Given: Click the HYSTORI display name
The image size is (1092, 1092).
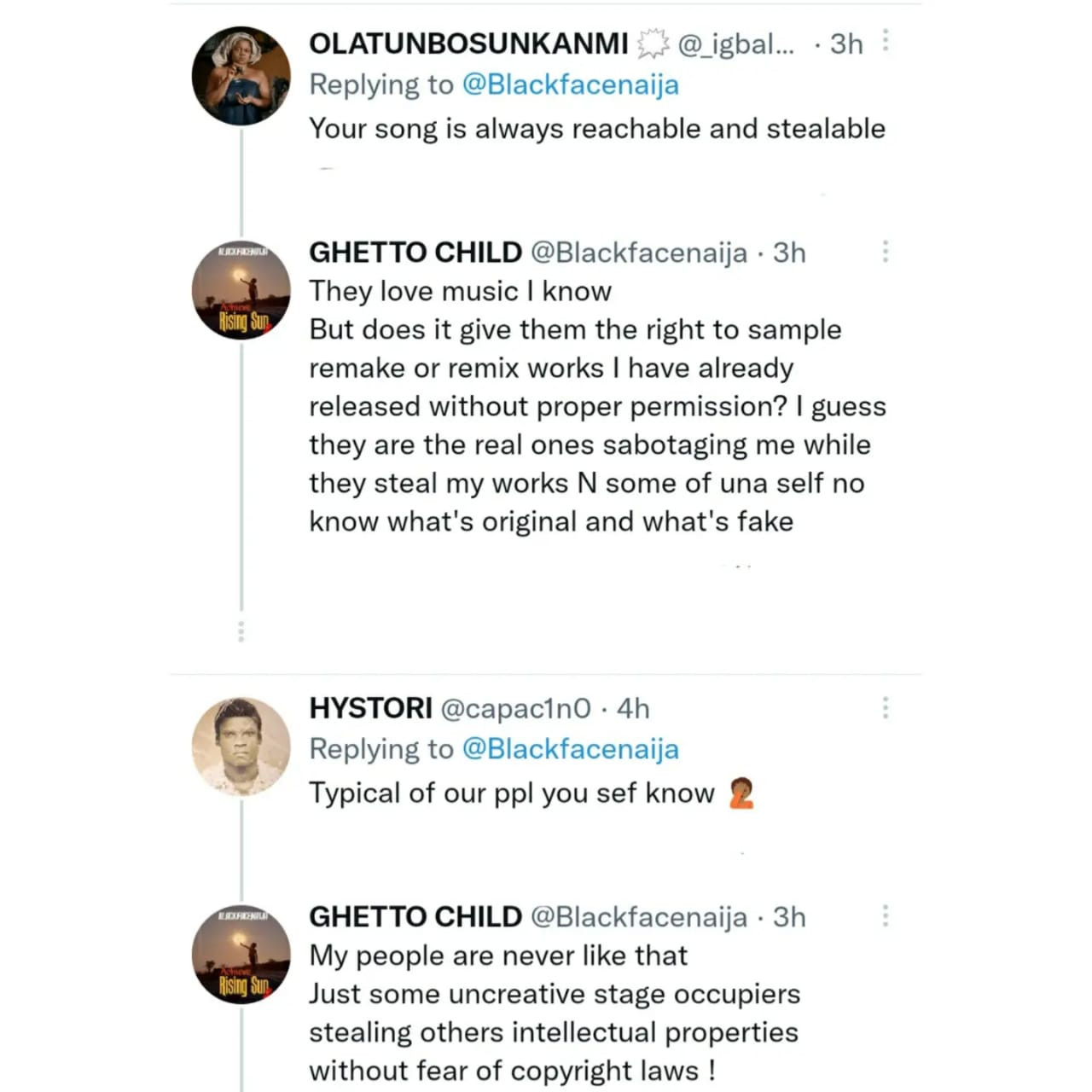Looking at the screenshot, I should point(370,708).
